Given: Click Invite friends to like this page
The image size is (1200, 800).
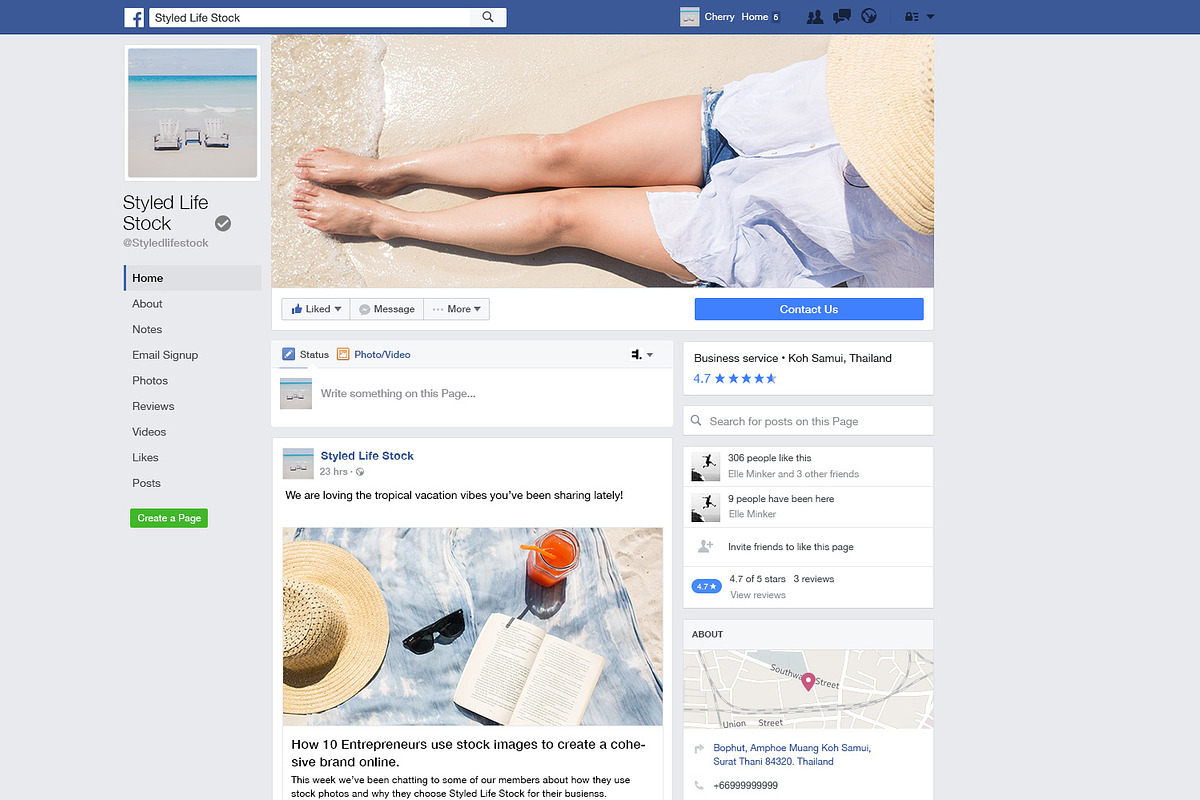Looking at the screenshot, I should (791, 547).
